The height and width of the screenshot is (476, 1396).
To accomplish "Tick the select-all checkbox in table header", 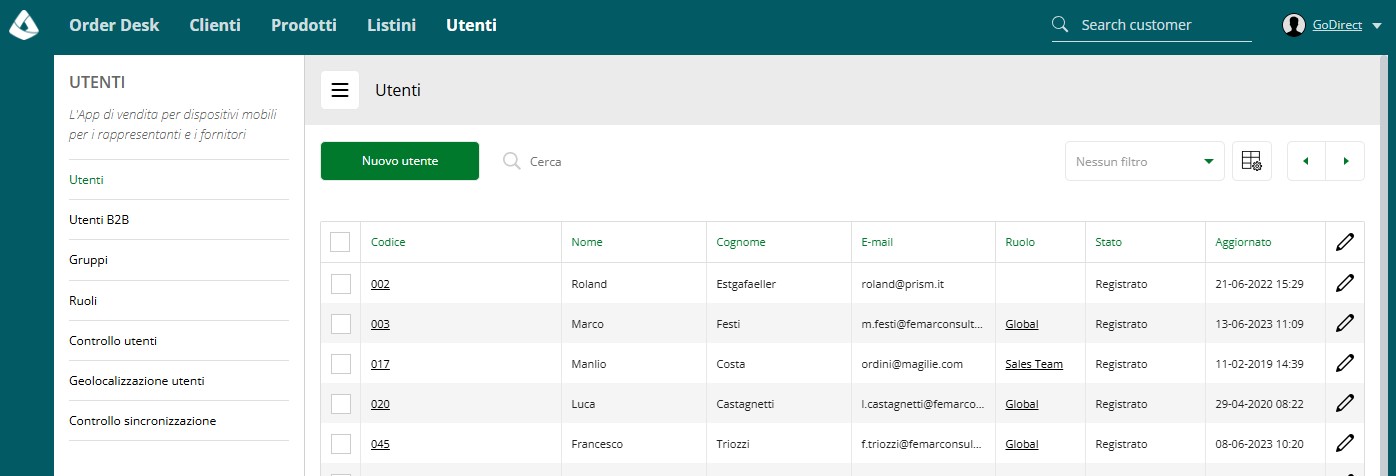I will click(340, 242).
